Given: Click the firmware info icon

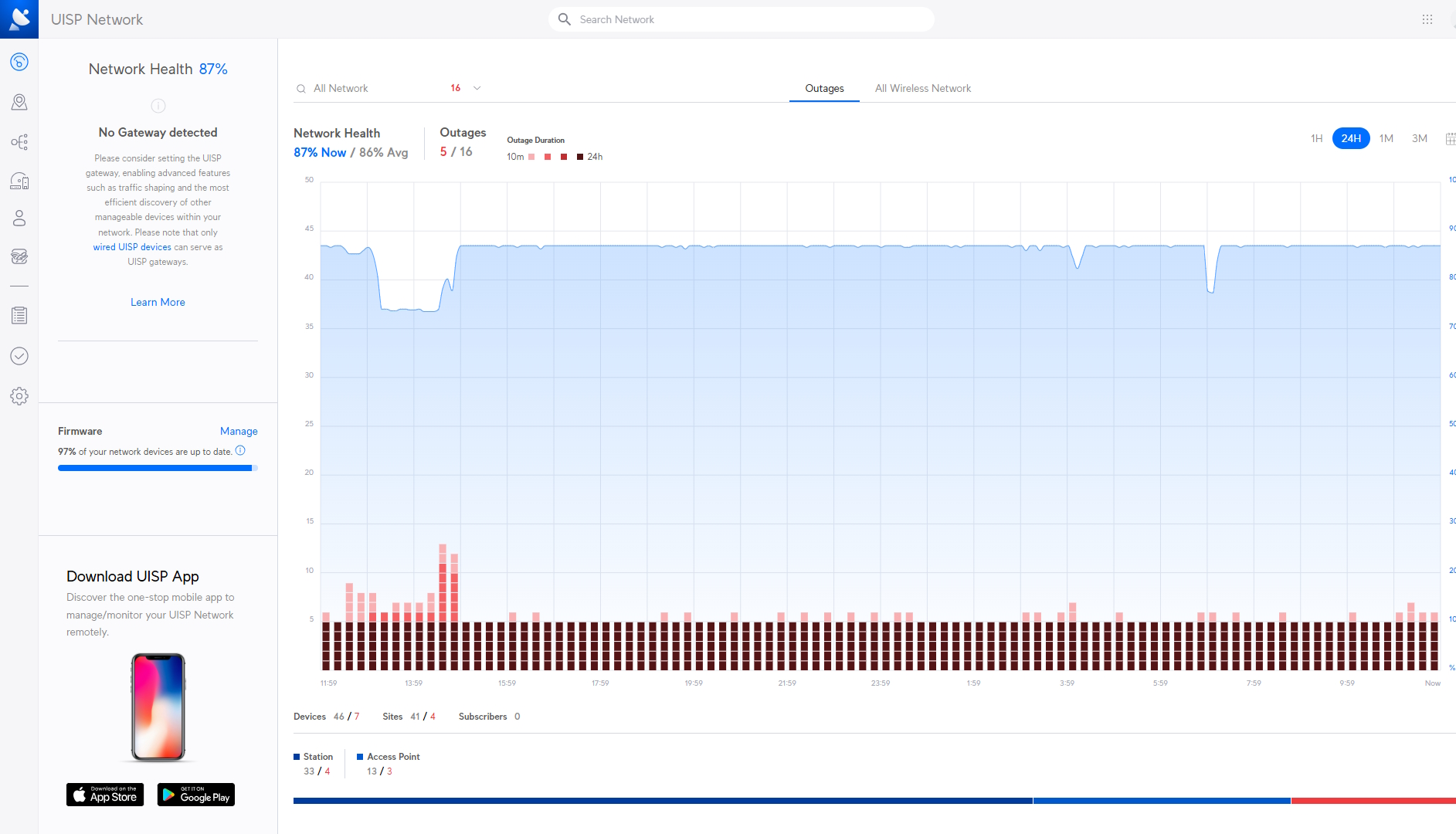Looking at the screenshot, I should (x=240, y=450).
